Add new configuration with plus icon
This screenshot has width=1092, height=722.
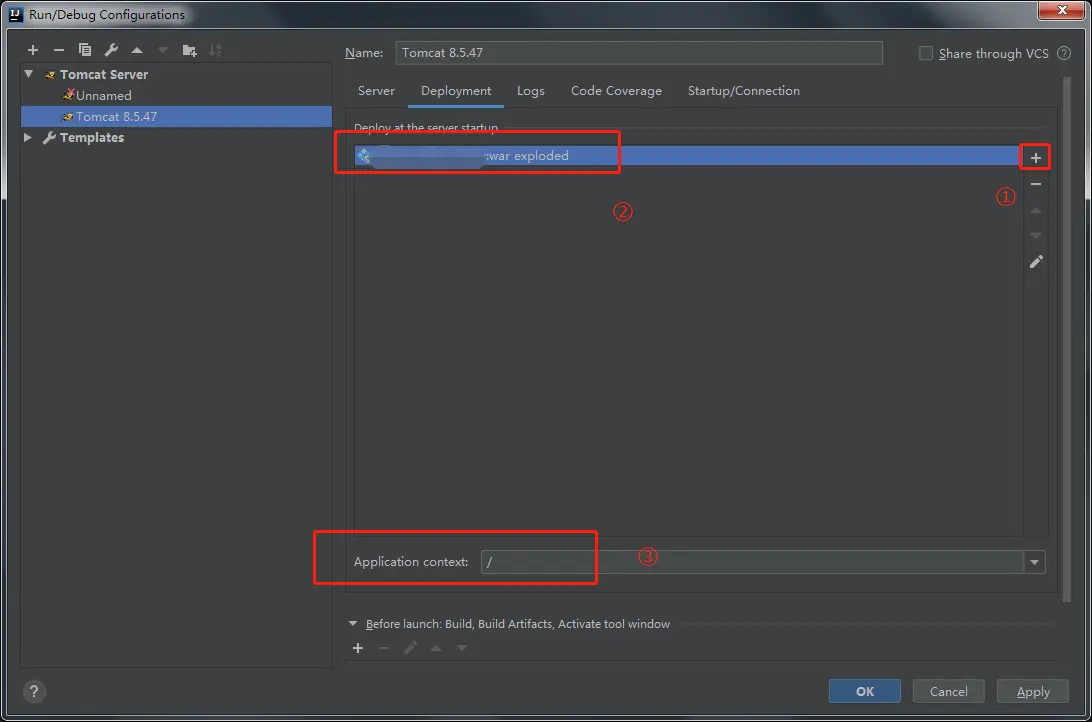[x=33, y=50]
